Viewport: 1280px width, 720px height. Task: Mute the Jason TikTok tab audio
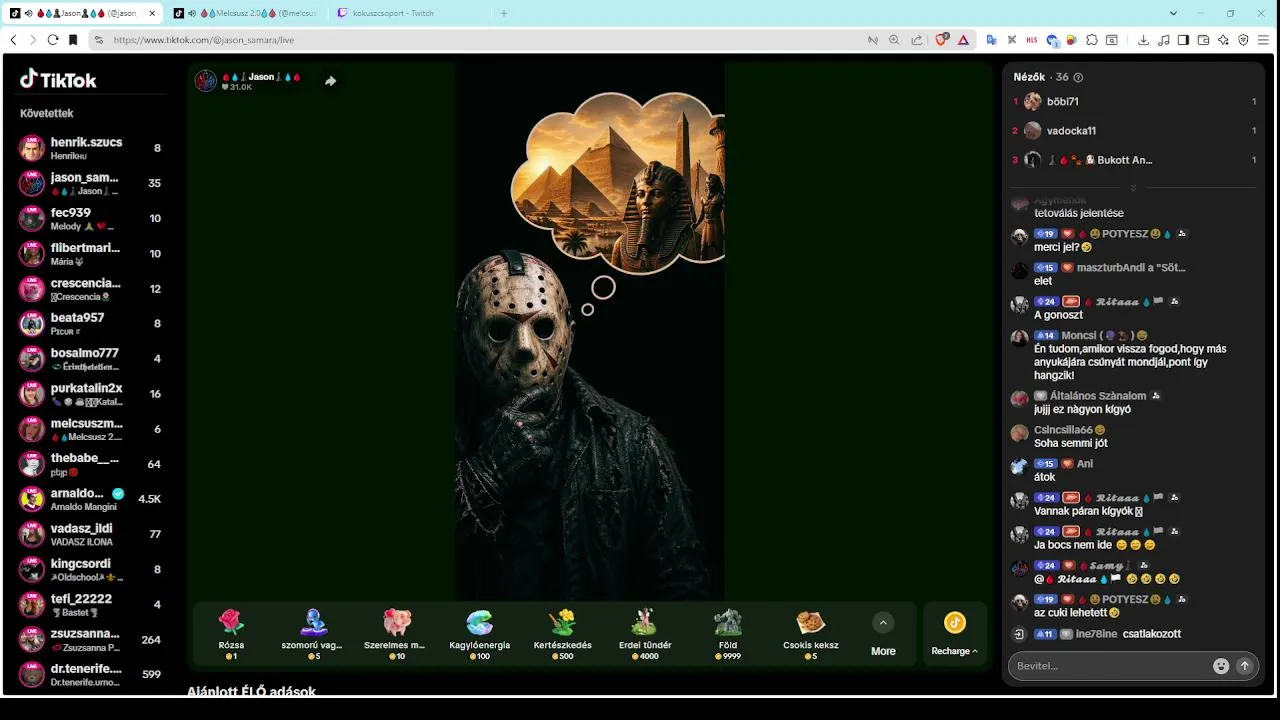(x=29, y=13)
